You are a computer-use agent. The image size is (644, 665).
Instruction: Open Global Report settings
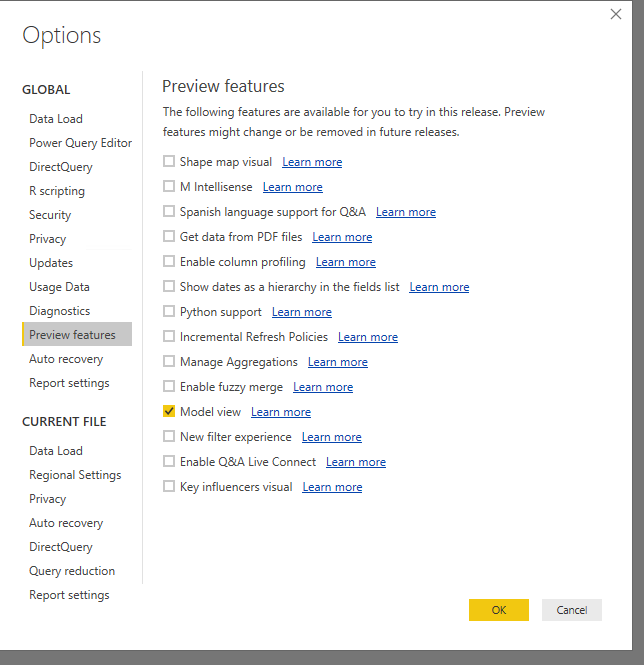coord(69,383)
